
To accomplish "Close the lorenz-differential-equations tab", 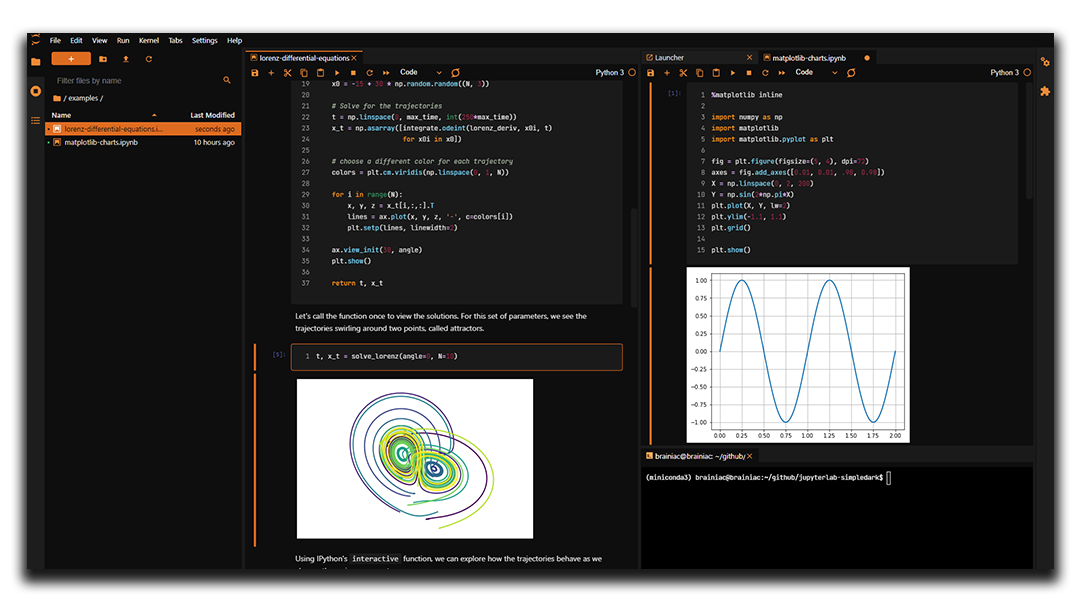I will [354, 58].
